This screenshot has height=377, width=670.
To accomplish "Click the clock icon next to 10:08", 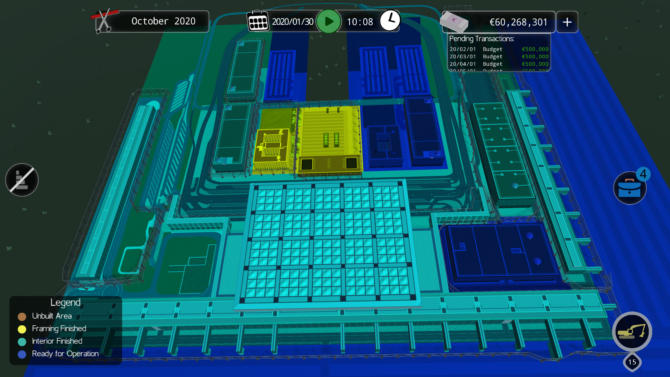I will [x=390, y=21].
